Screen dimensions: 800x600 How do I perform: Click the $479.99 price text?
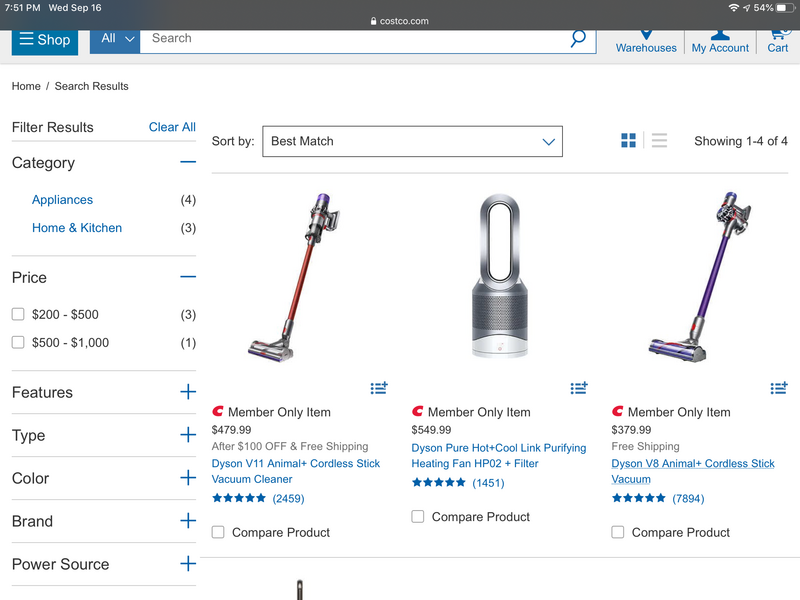tap(232, 430)
